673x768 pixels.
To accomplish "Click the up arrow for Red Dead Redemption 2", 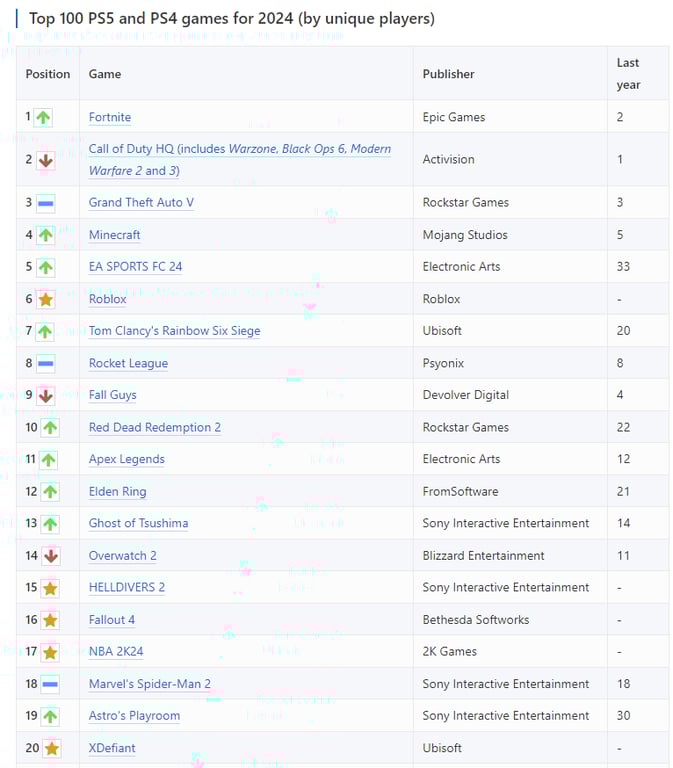I will [x=50, y=428].
